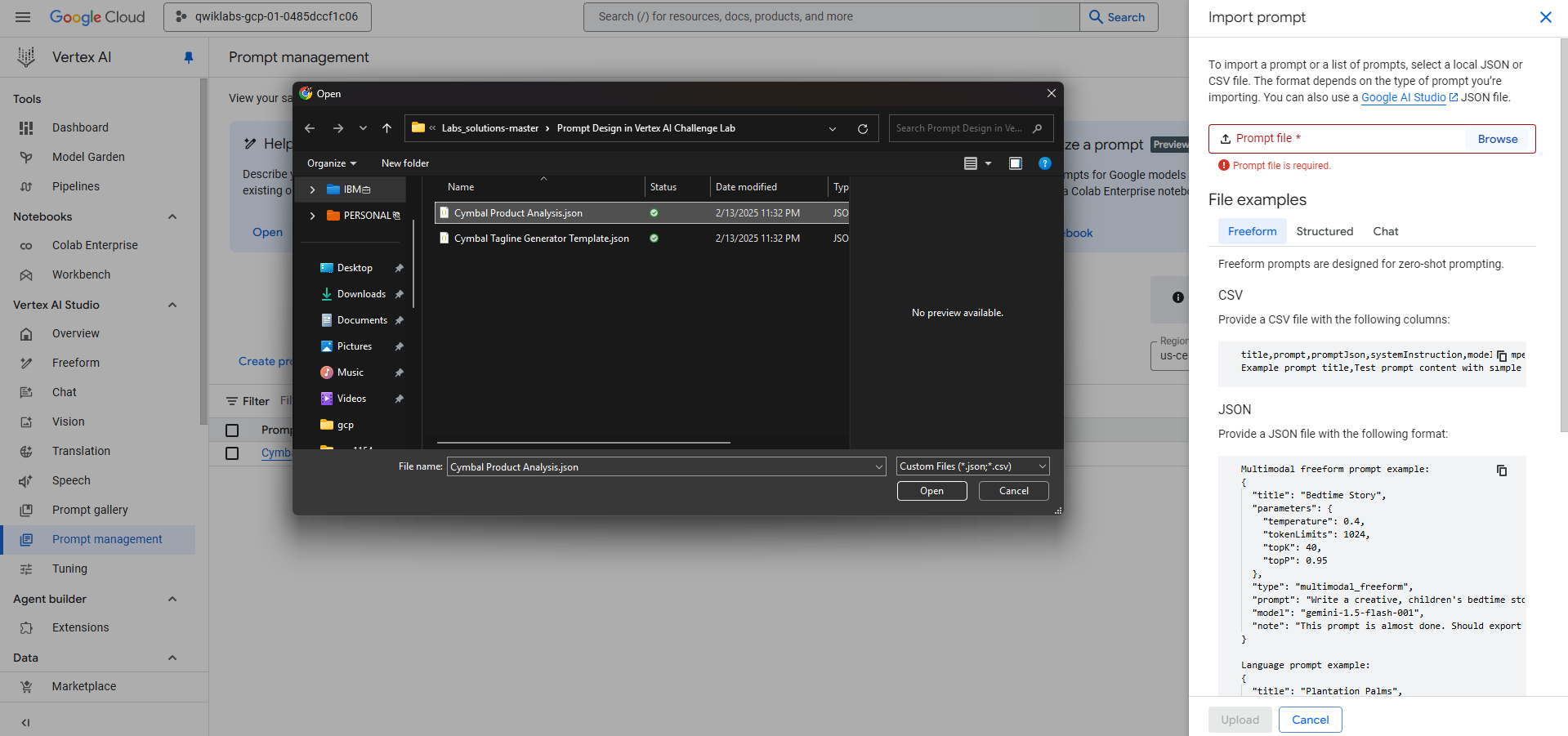
Task: Switch to the Structured file examples tab
Action: [1325, 231]
